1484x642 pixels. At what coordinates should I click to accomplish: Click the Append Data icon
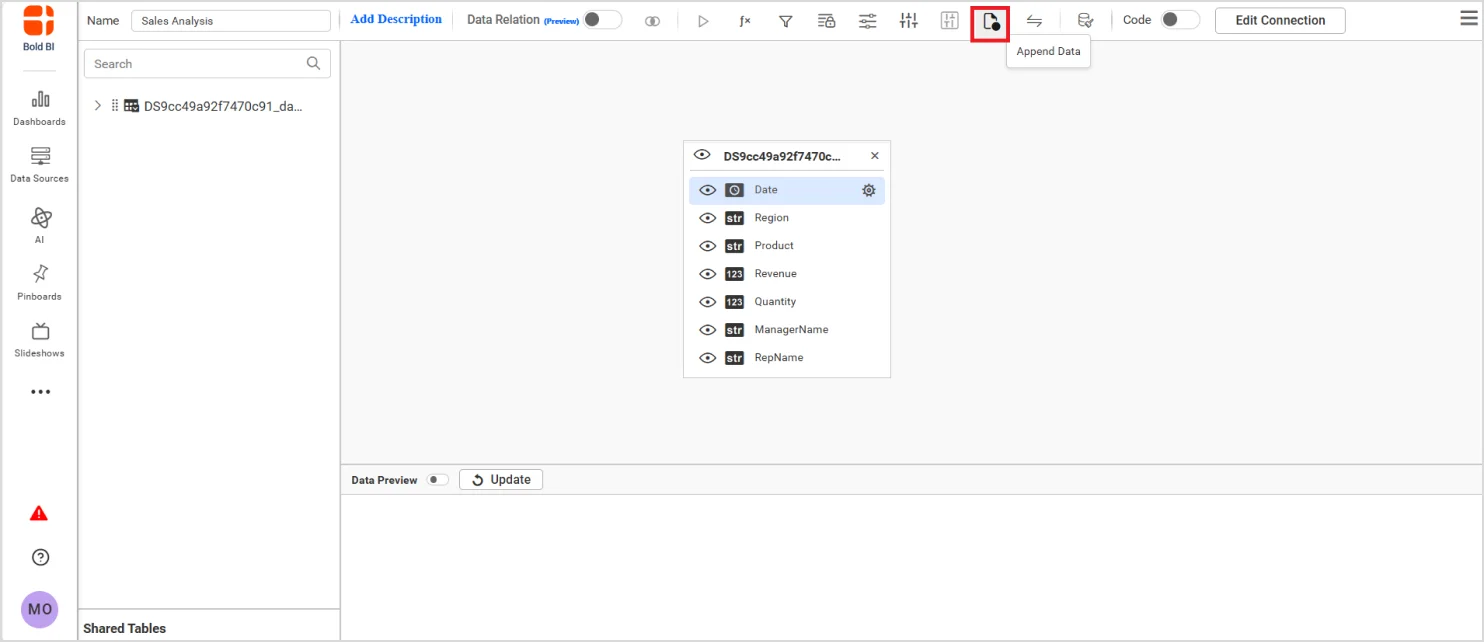click(991, 22)
